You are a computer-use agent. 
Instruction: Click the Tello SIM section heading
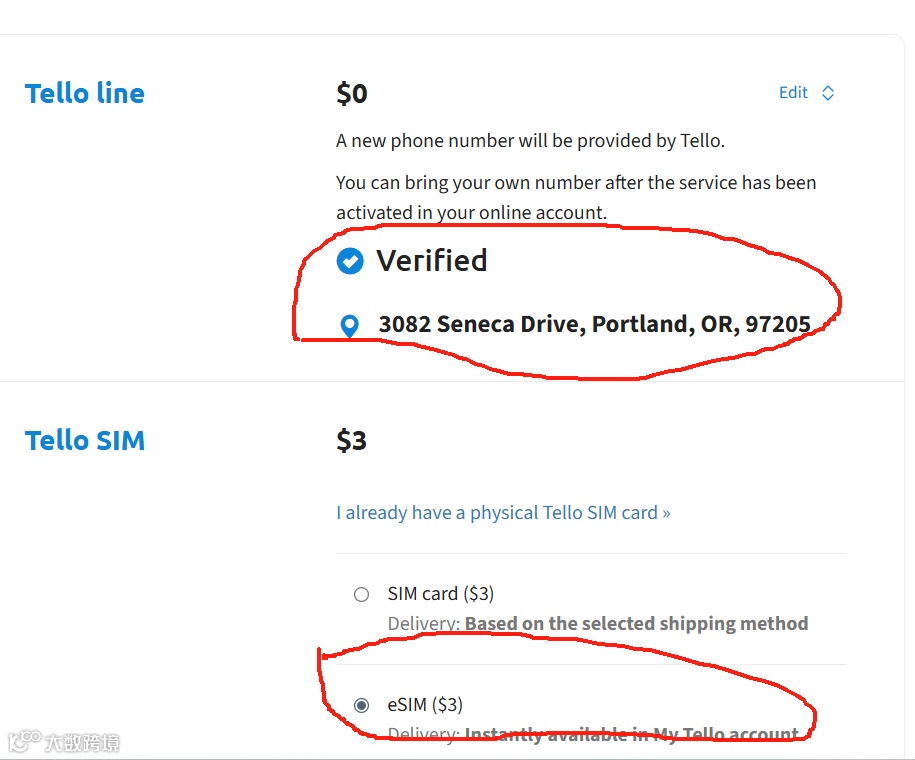[85, 441]
